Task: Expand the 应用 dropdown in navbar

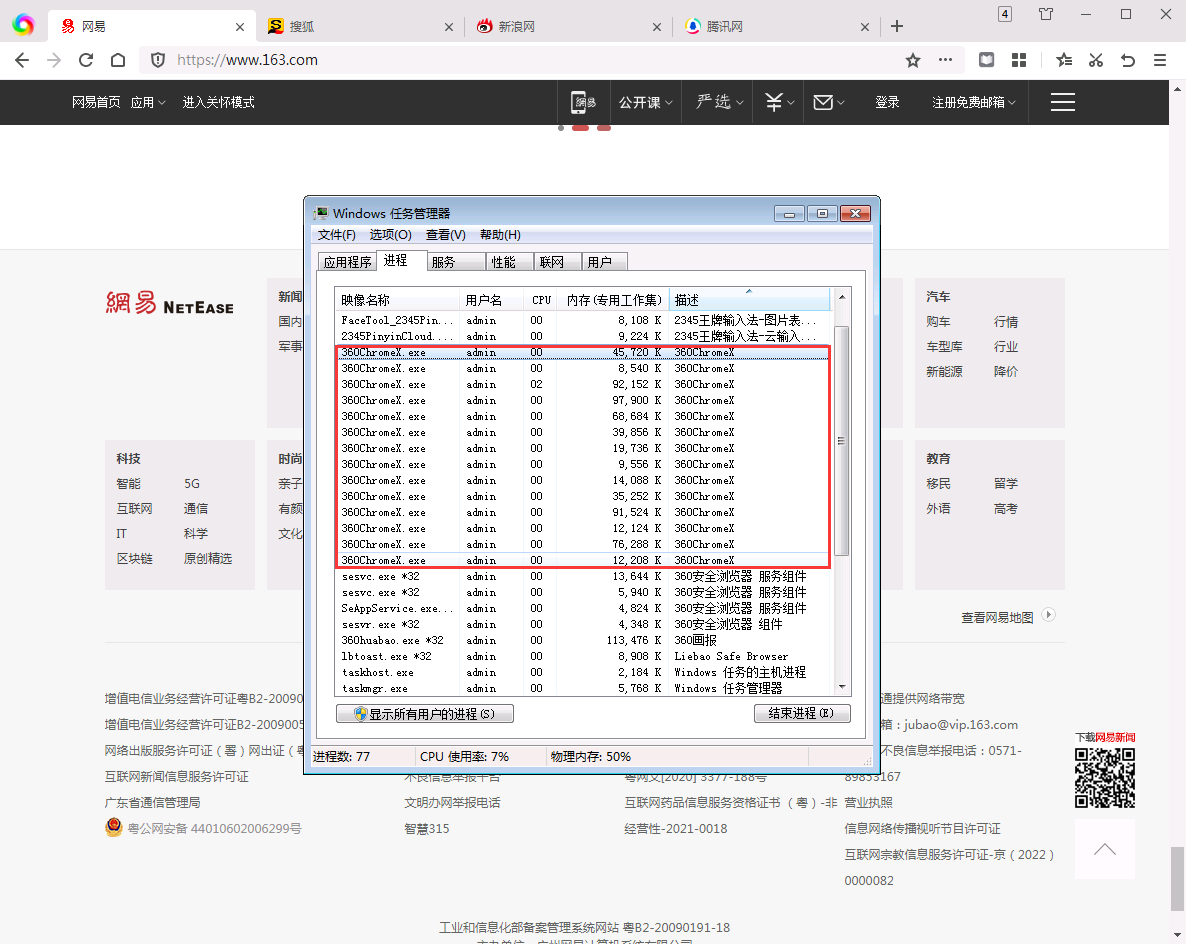Action: (147, 102)
